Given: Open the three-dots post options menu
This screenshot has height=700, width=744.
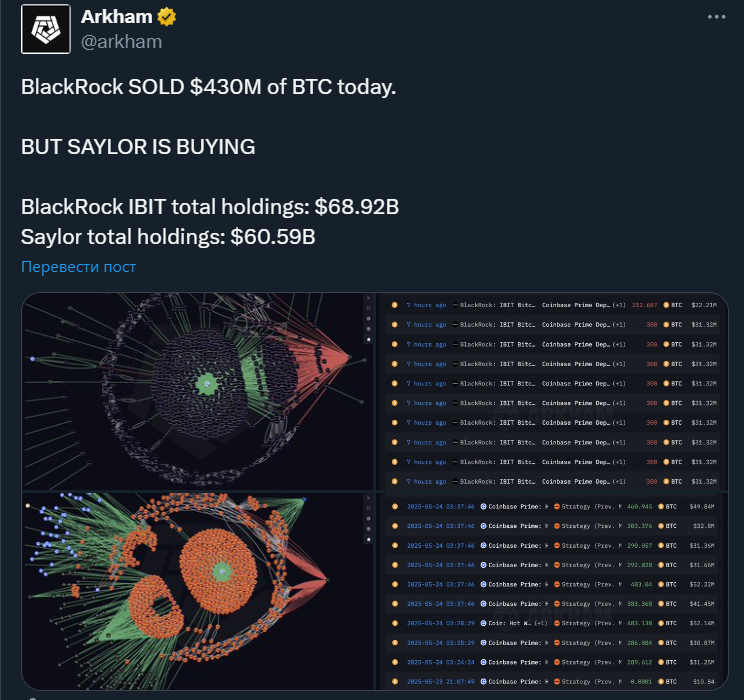Looking at the screenshot, I should (x=716, y=17).
